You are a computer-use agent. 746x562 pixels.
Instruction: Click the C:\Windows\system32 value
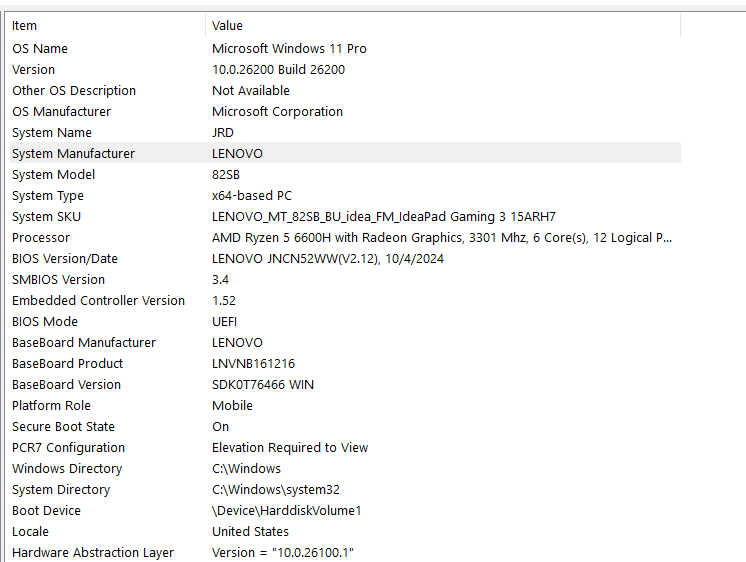point(276,489)
